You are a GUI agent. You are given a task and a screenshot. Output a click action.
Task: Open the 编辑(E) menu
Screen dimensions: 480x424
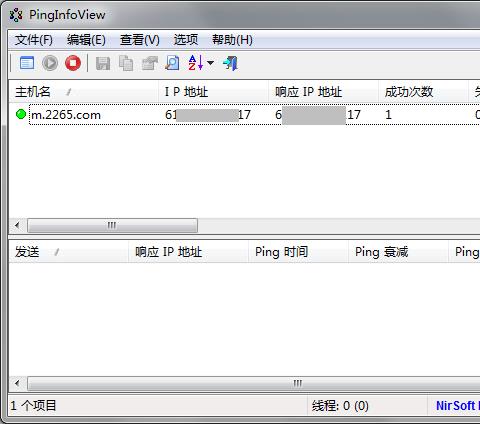86,40
